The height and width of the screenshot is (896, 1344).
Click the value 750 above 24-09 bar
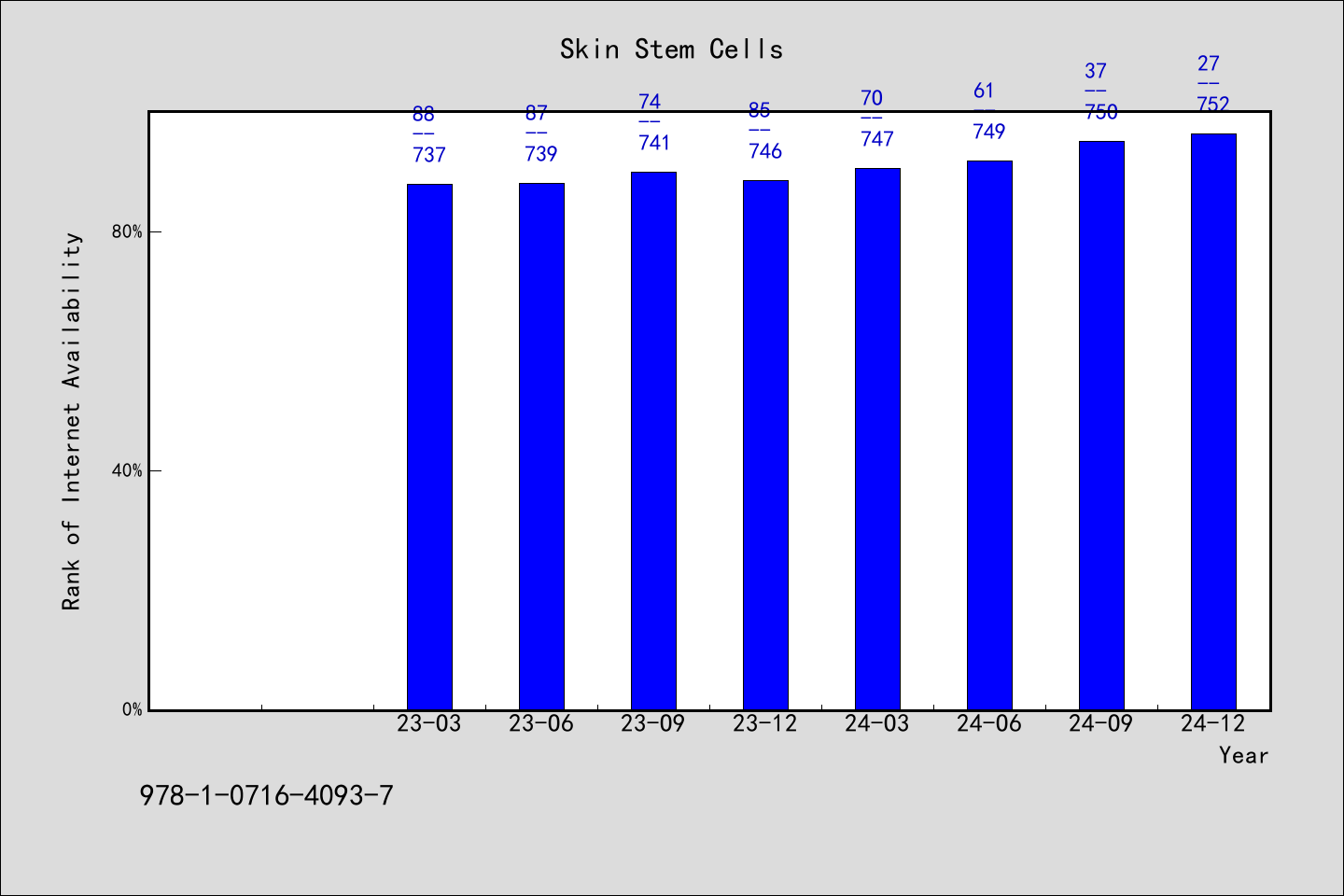(1101, 112)
